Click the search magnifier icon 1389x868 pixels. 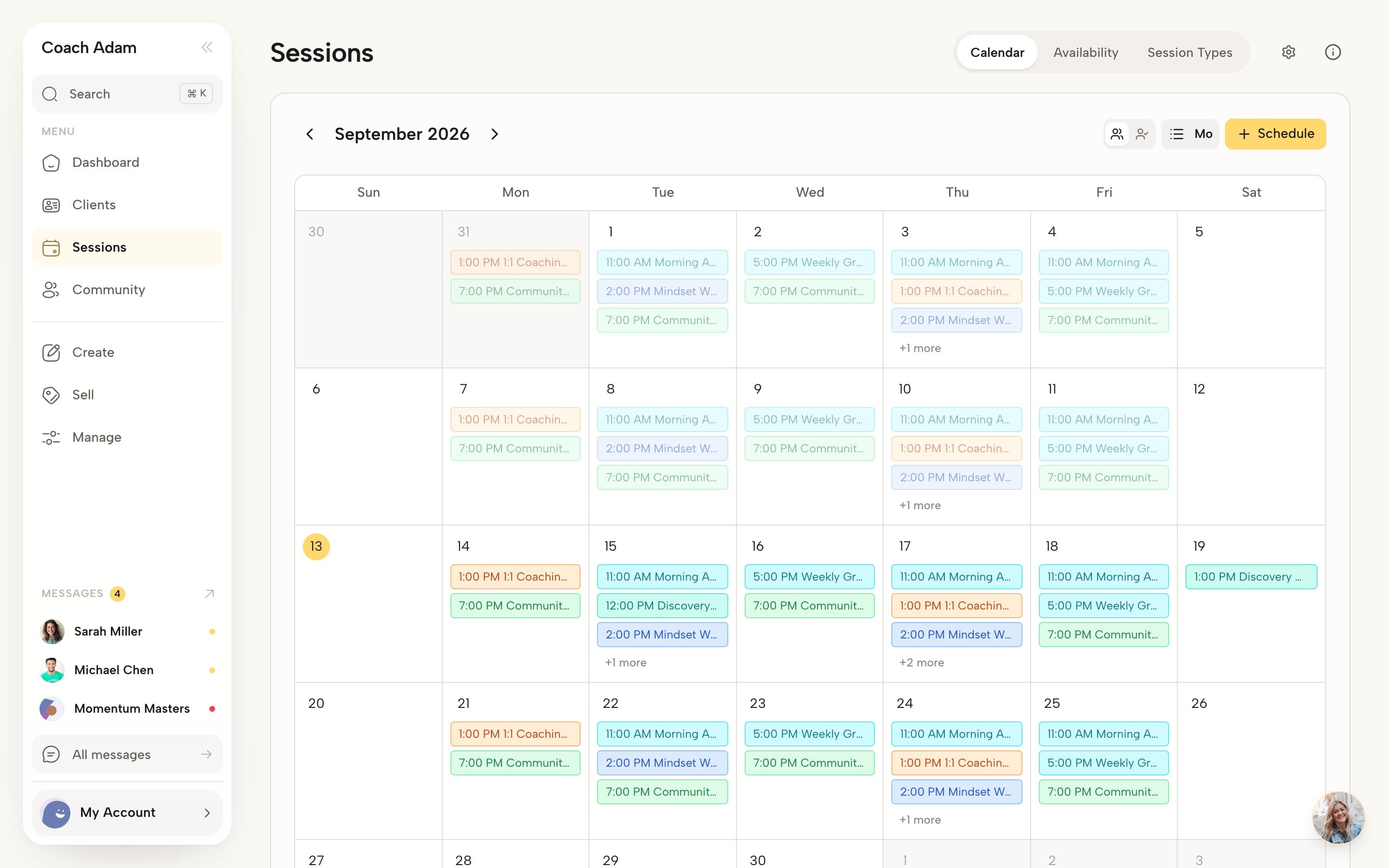(x=50, y=94)
